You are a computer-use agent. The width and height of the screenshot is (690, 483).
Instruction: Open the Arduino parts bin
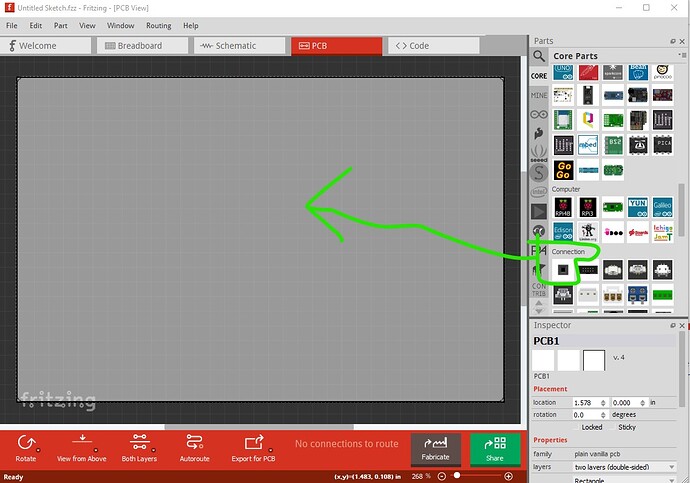539,114
